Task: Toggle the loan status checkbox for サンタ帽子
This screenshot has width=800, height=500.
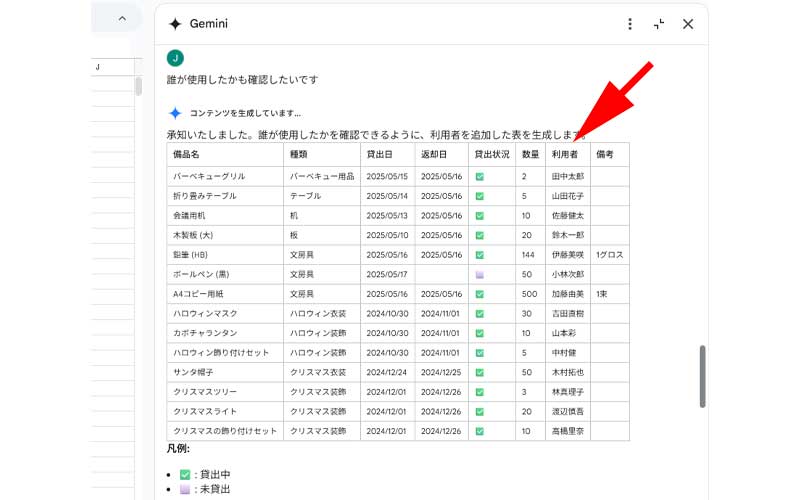Action: click(x=480, y=372)
